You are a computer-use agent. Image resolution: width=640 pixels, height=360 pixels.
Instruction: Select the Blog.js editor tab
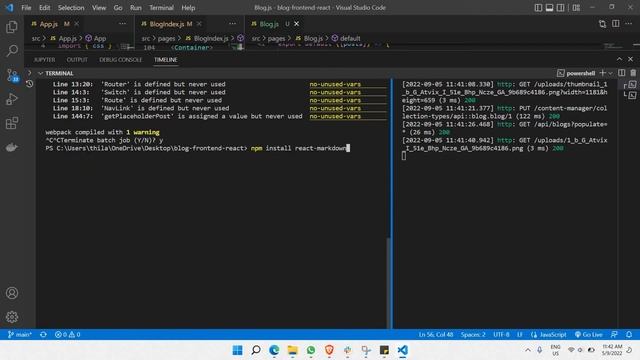point(269,24)
